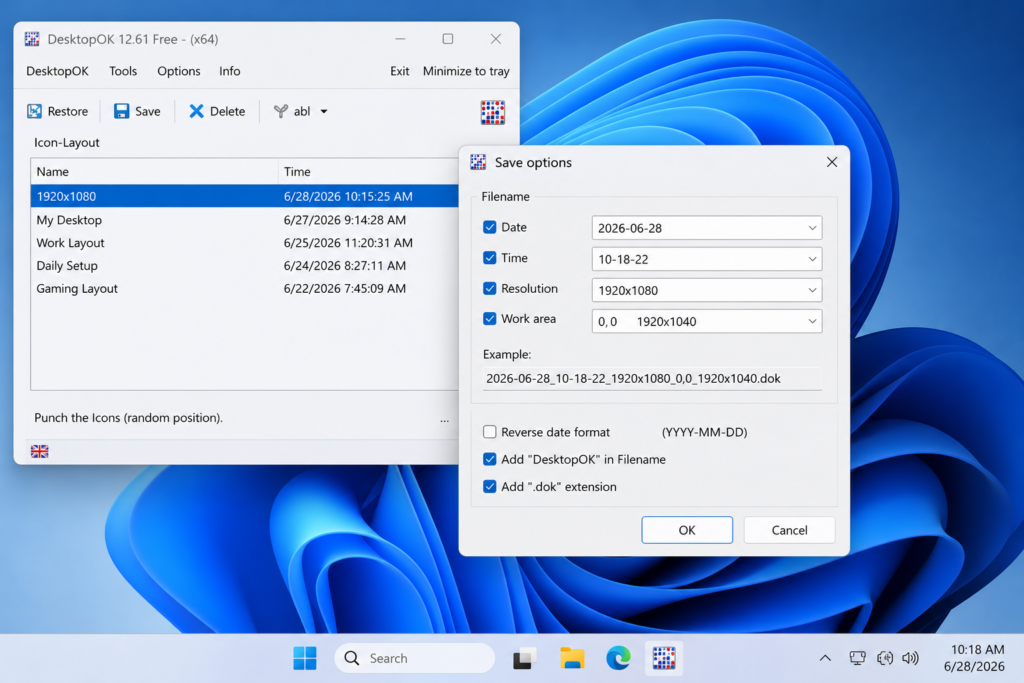This screenshot has height=683, width=1024.
Task: Open the Time 10-18-22 dropdown
Action: [707, 259]
